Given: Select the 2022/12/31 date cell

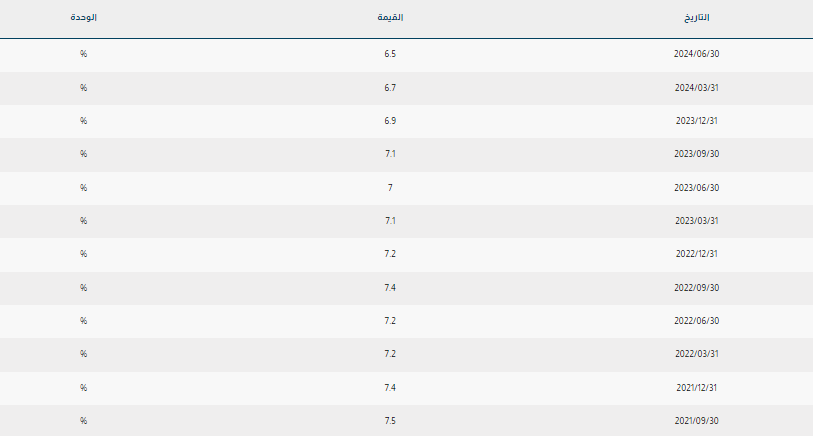Looking at the screenshot, I should pyautogui.click(x=697, y=254).
